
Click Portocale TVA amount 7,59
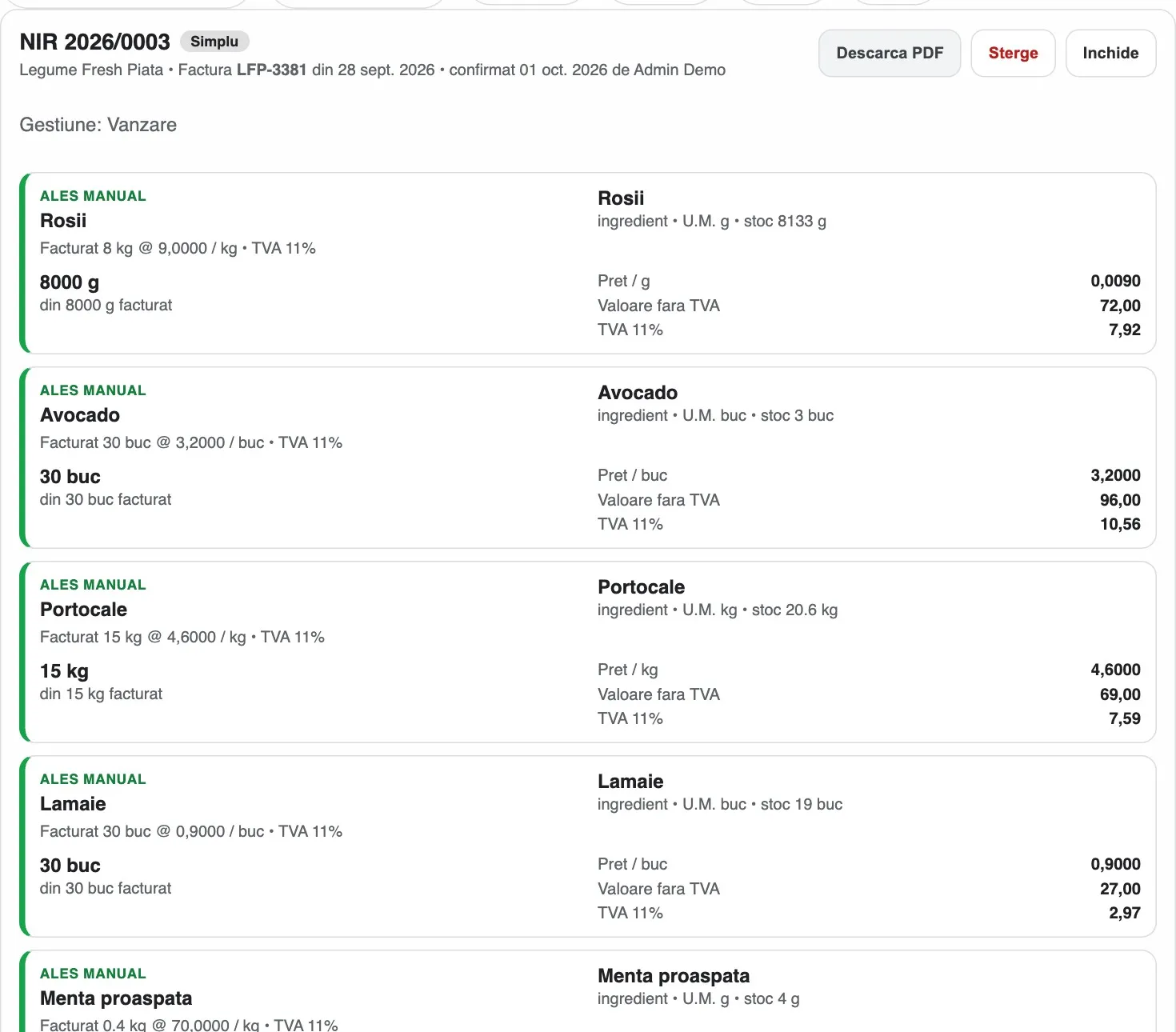point(1125,718)
